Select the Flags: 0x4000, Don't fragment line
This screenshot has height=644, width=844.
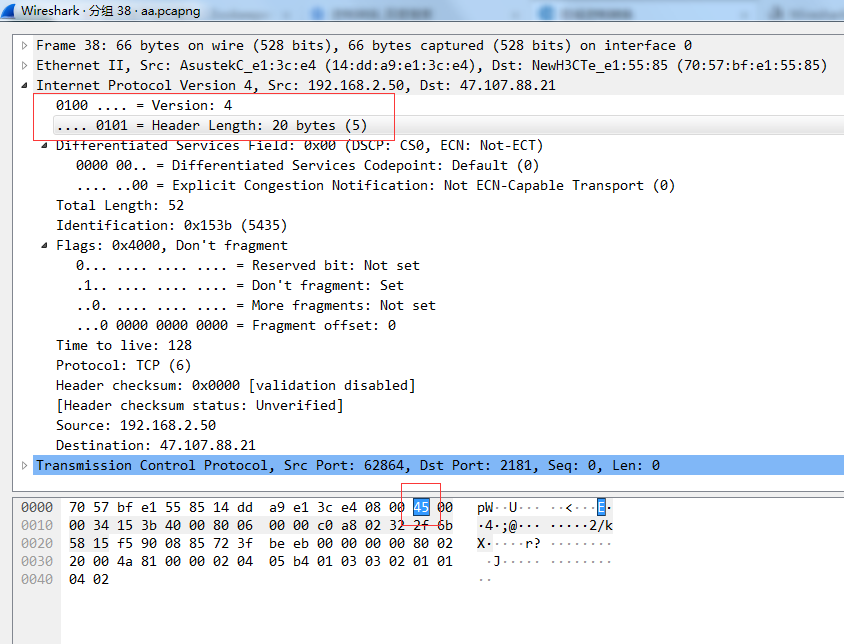(x=172, y=246)
